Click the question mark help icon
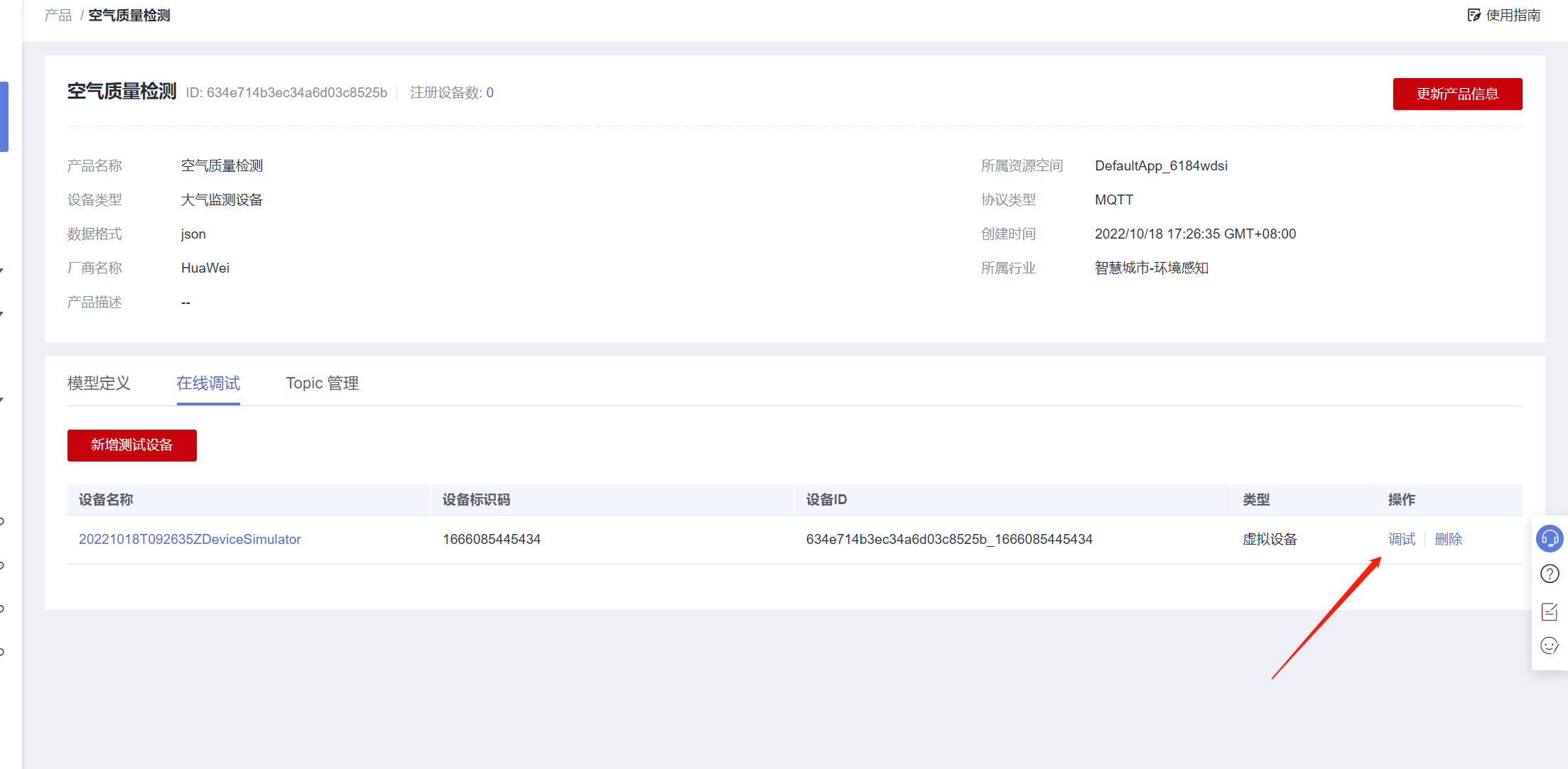Viewport: 1568px width, 769px height. click(1550, 574)
